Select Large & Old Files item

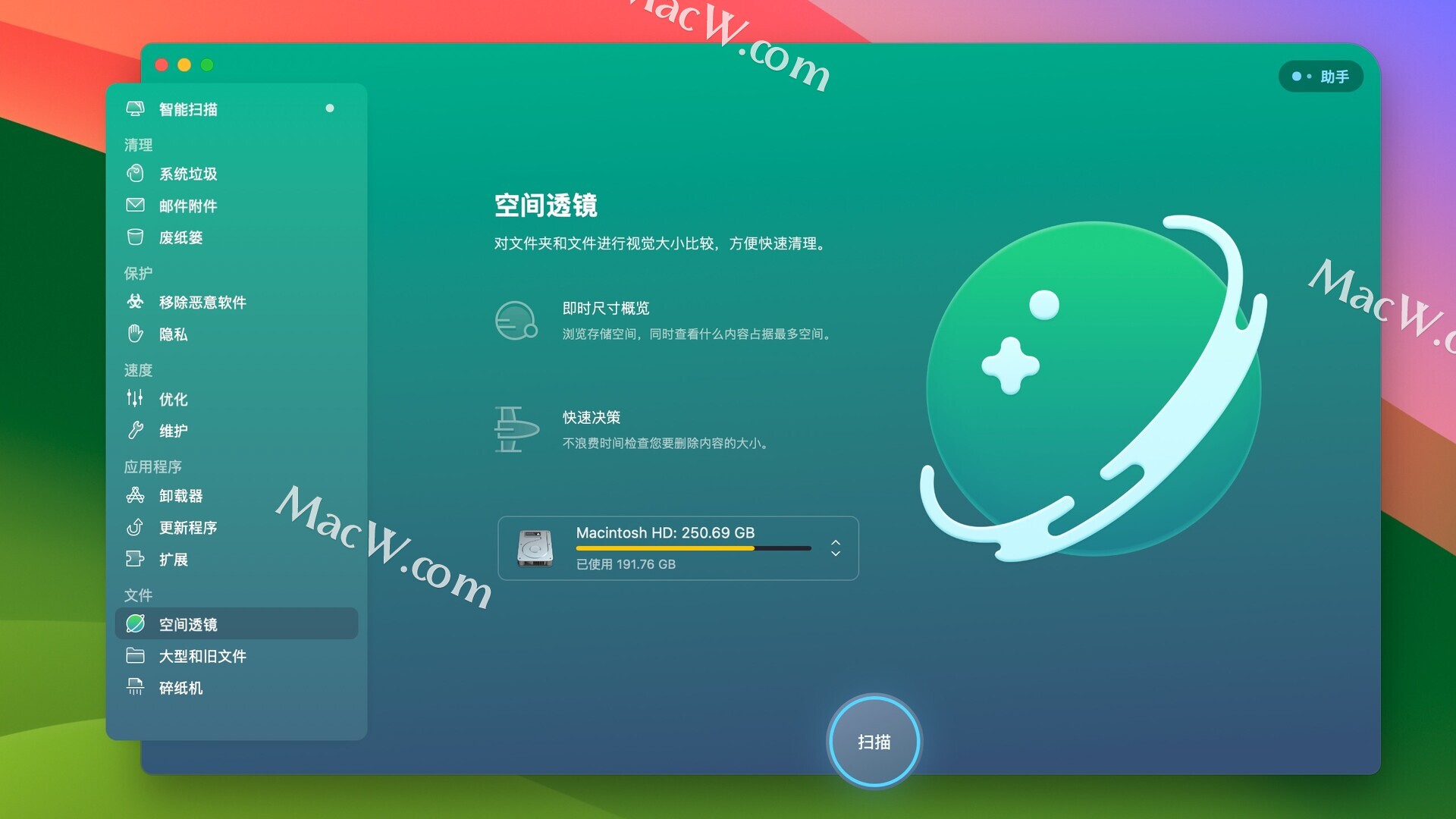202,656
